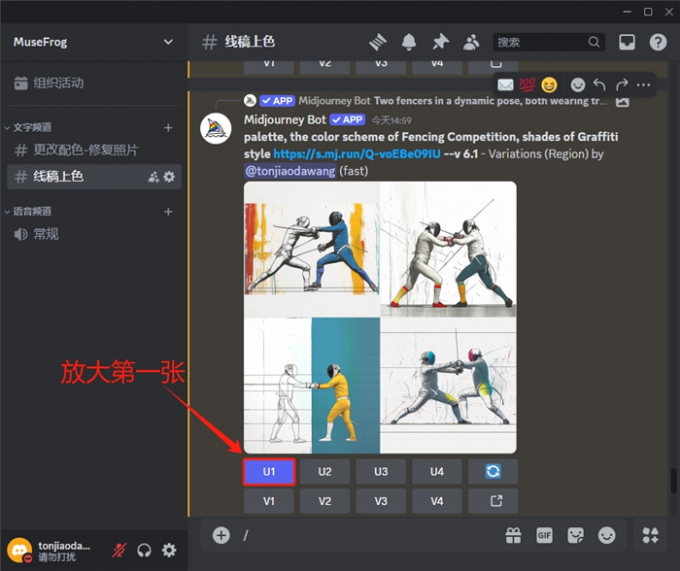
Task: Show pinned messages pin icon
Action: coord(440,42)
